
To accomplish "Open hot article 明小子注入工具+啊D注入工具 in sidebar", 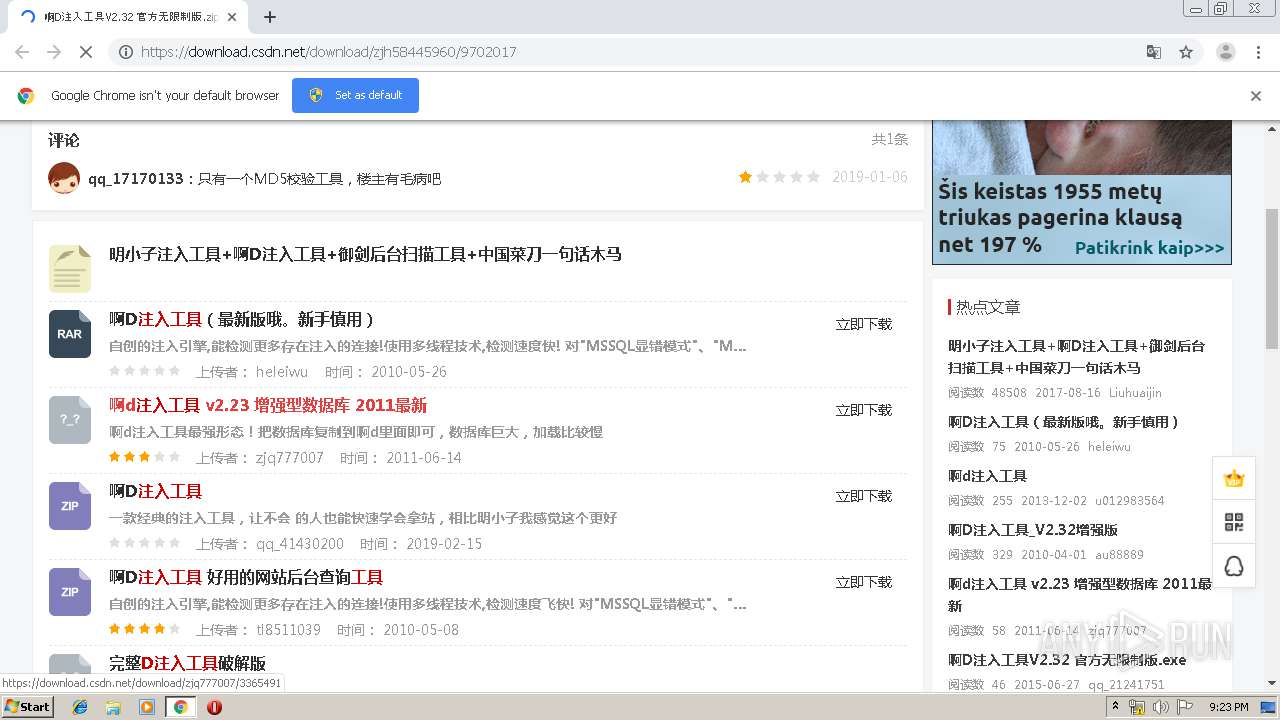I will tap(1077, 357).
